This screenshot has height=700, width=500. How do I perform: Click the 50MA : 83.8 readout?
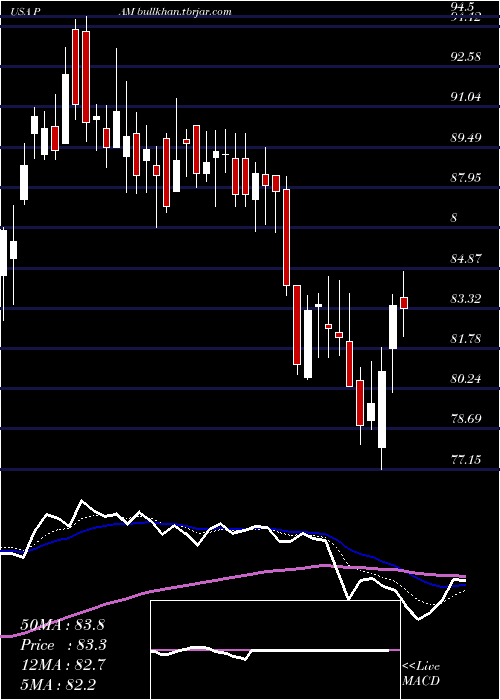coord(62,624)
